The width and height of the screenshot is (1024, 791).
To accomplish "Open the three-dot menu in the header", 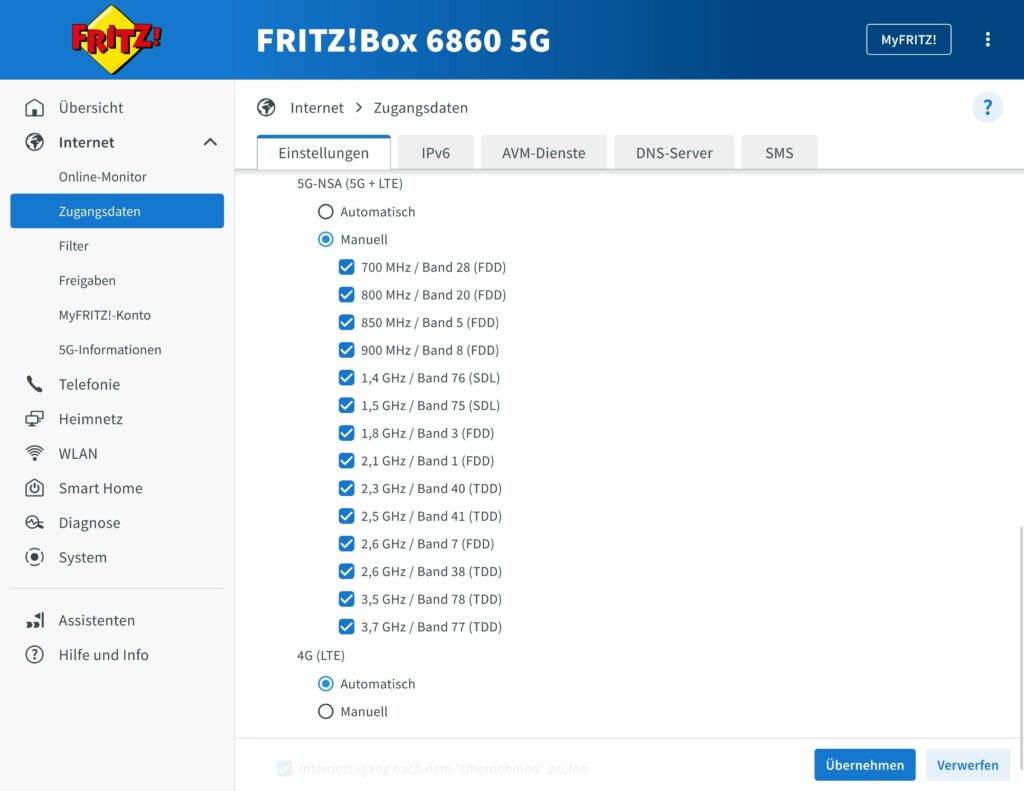I will 988,39.
